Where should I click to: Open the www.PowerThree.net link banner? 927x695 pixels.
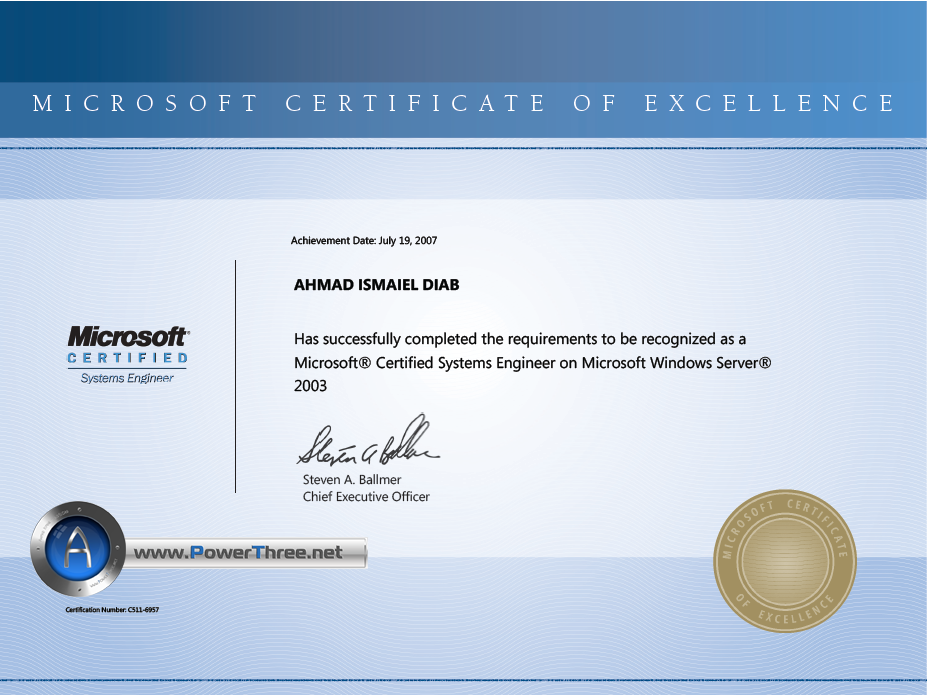coord(245,553)
